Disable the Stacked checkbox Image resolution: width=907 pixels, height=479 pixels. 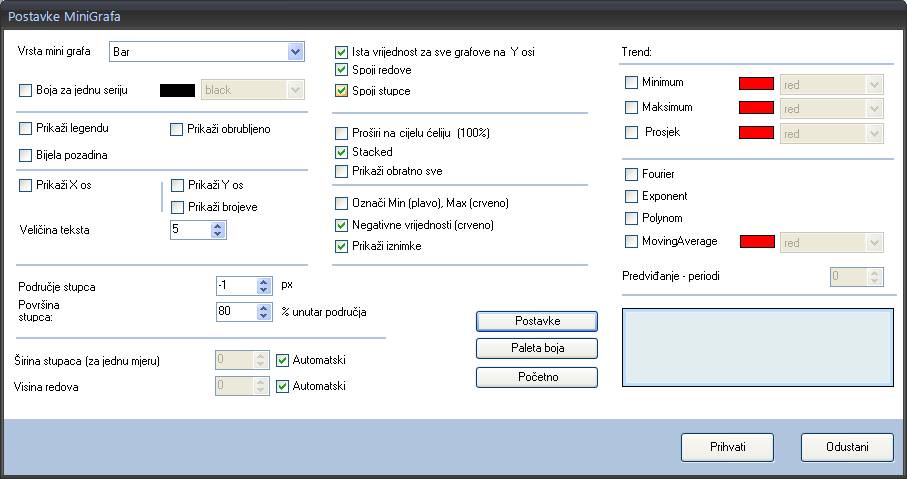tap(341, 152)
